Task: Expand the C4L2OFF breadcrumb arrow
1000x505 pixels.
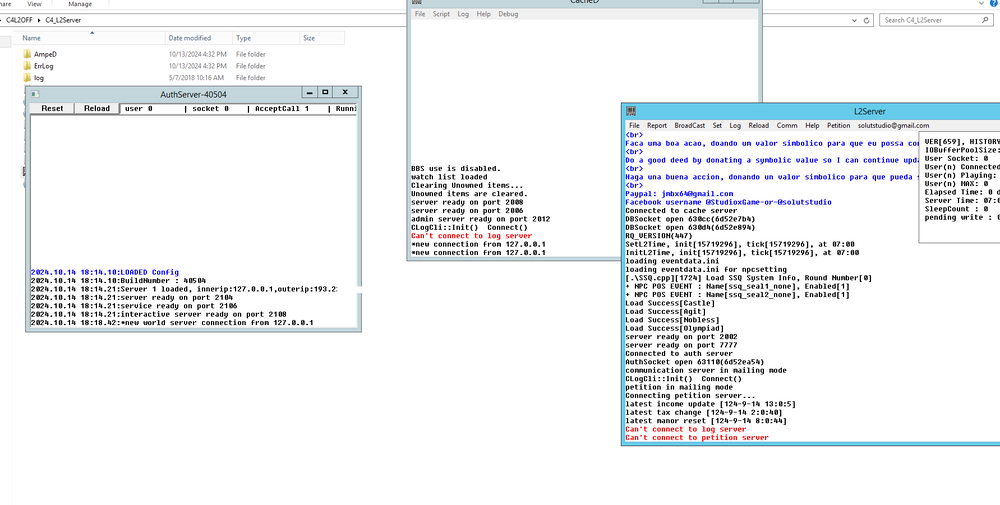Action: (38, 19)
